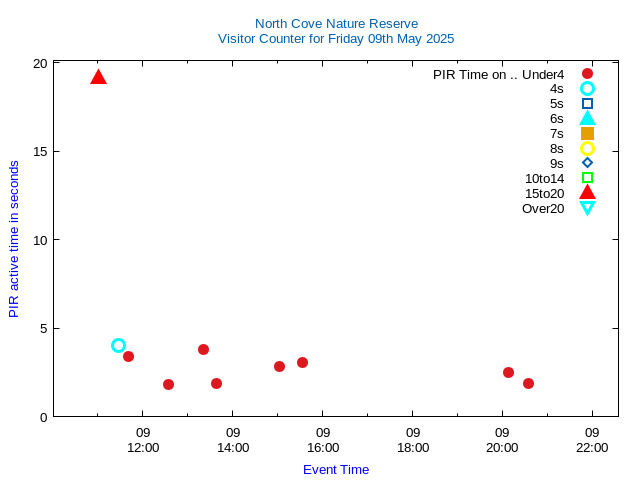
Task: Click the 5s blue square legend marker
Action: (x=587, y=104)
